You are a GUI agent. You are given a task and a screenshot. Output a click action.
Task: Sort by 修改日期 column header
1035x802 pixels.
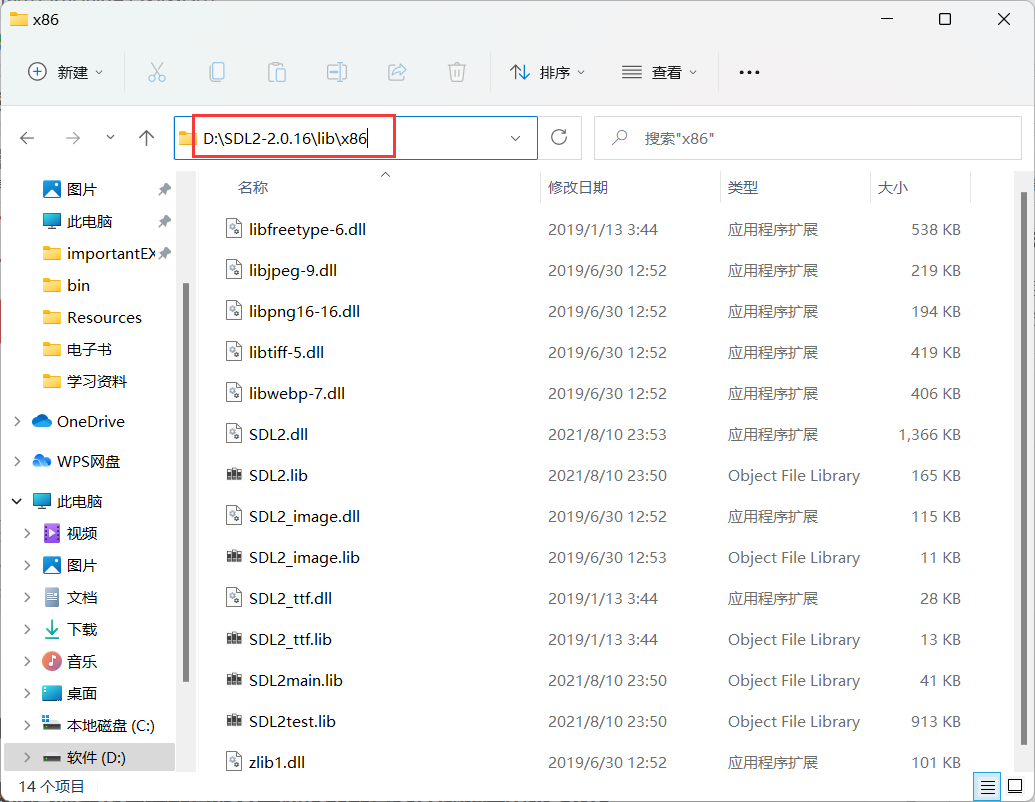pos(578,187)
